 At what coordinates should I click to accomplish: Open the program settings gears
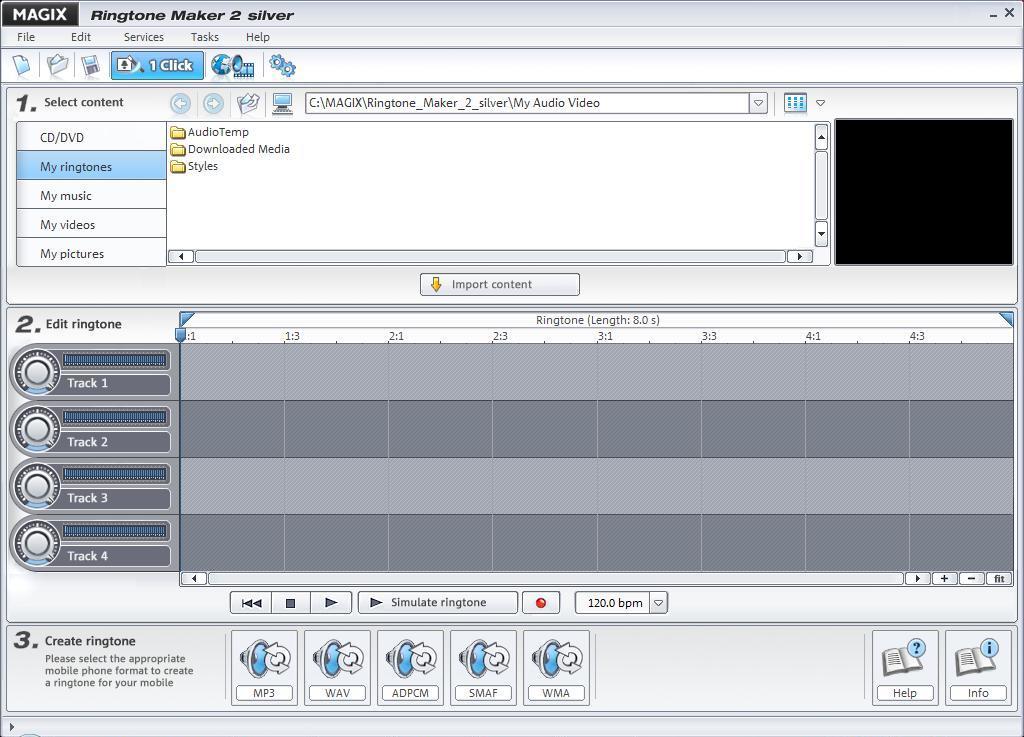[x=282, y=64]
